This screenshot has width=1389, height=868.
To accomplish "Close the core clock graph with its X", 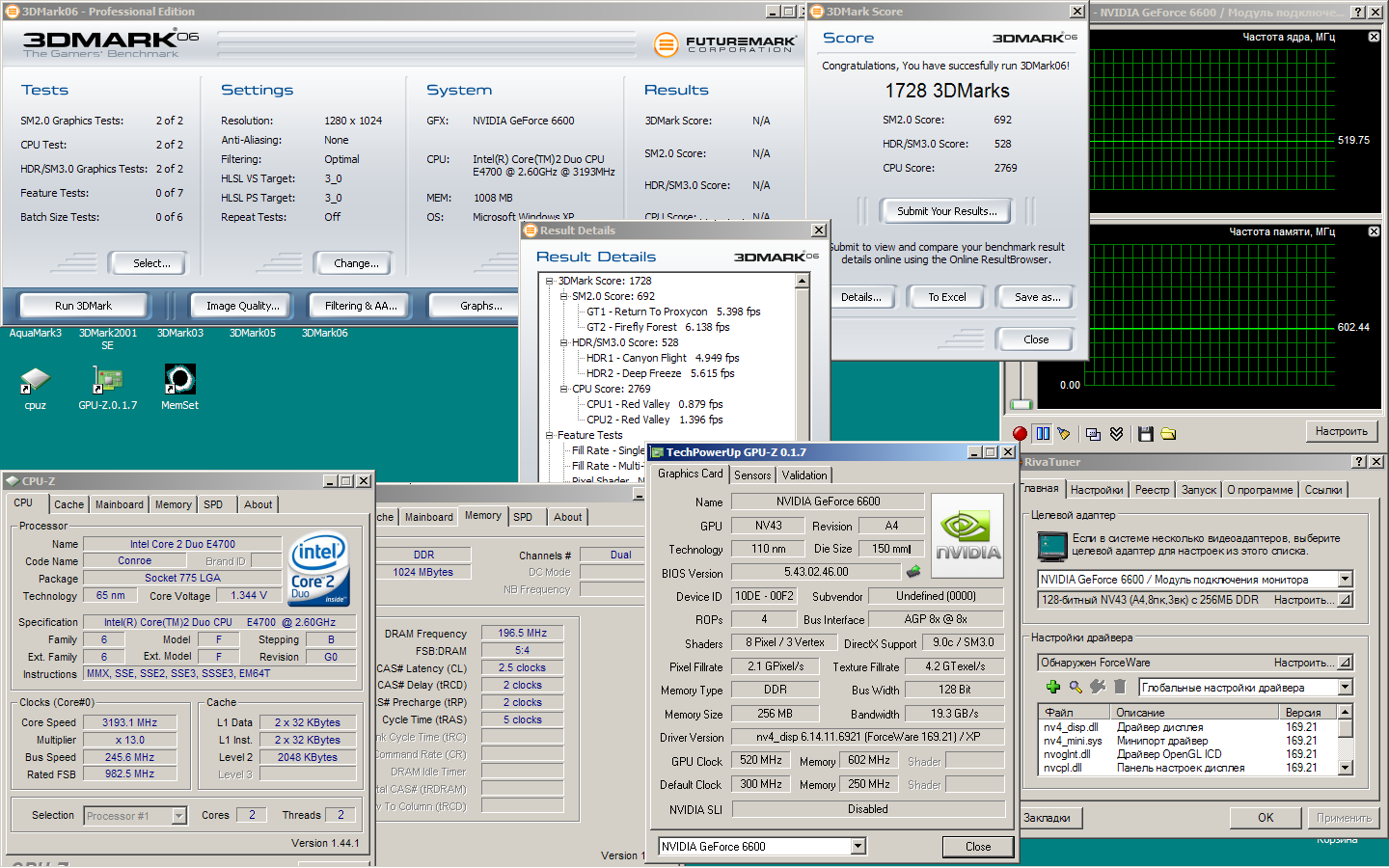I will tap(1374, 37).
